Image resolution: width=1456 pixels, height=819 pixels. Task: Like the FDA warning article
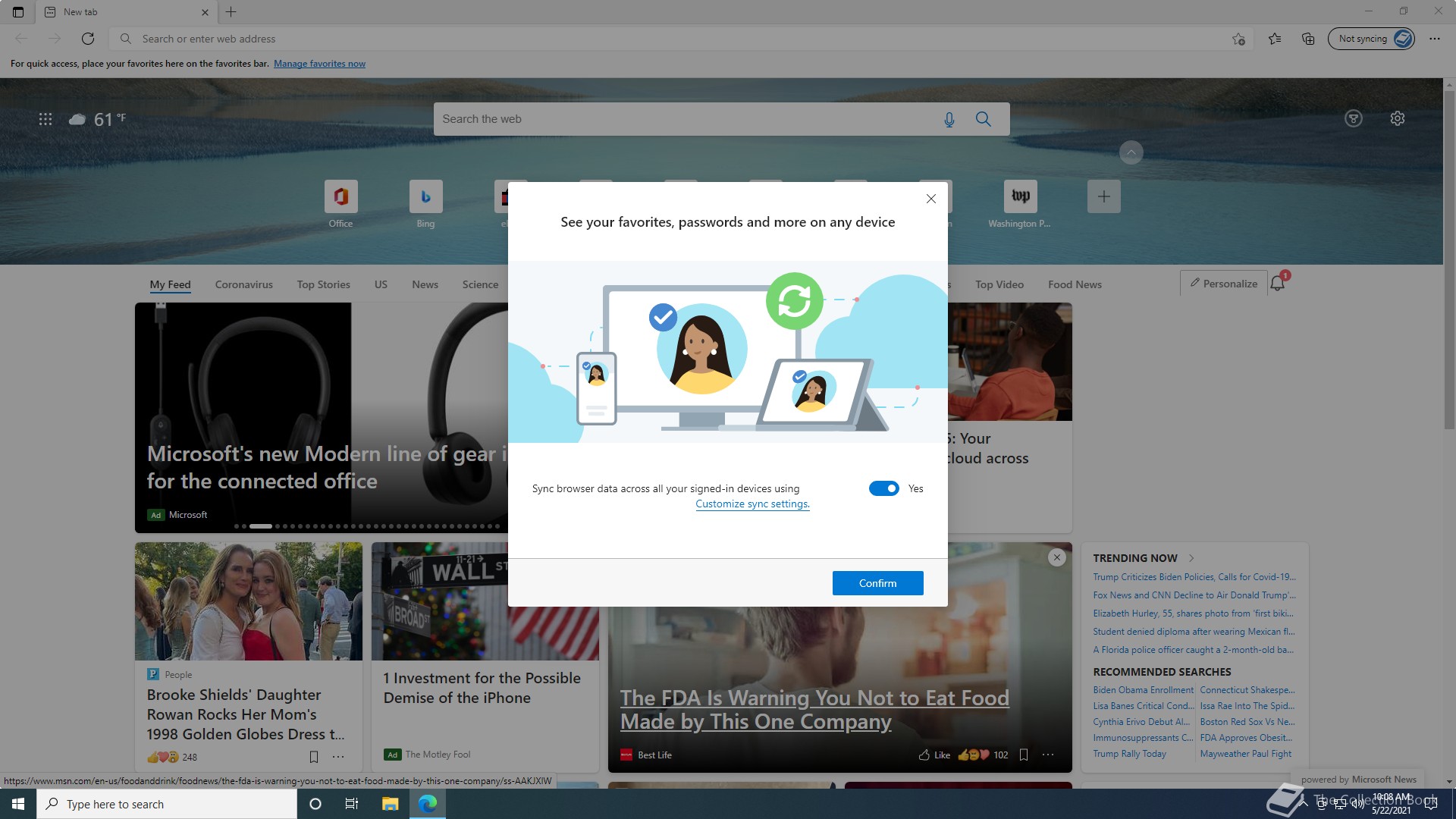(x=934, y=755)
